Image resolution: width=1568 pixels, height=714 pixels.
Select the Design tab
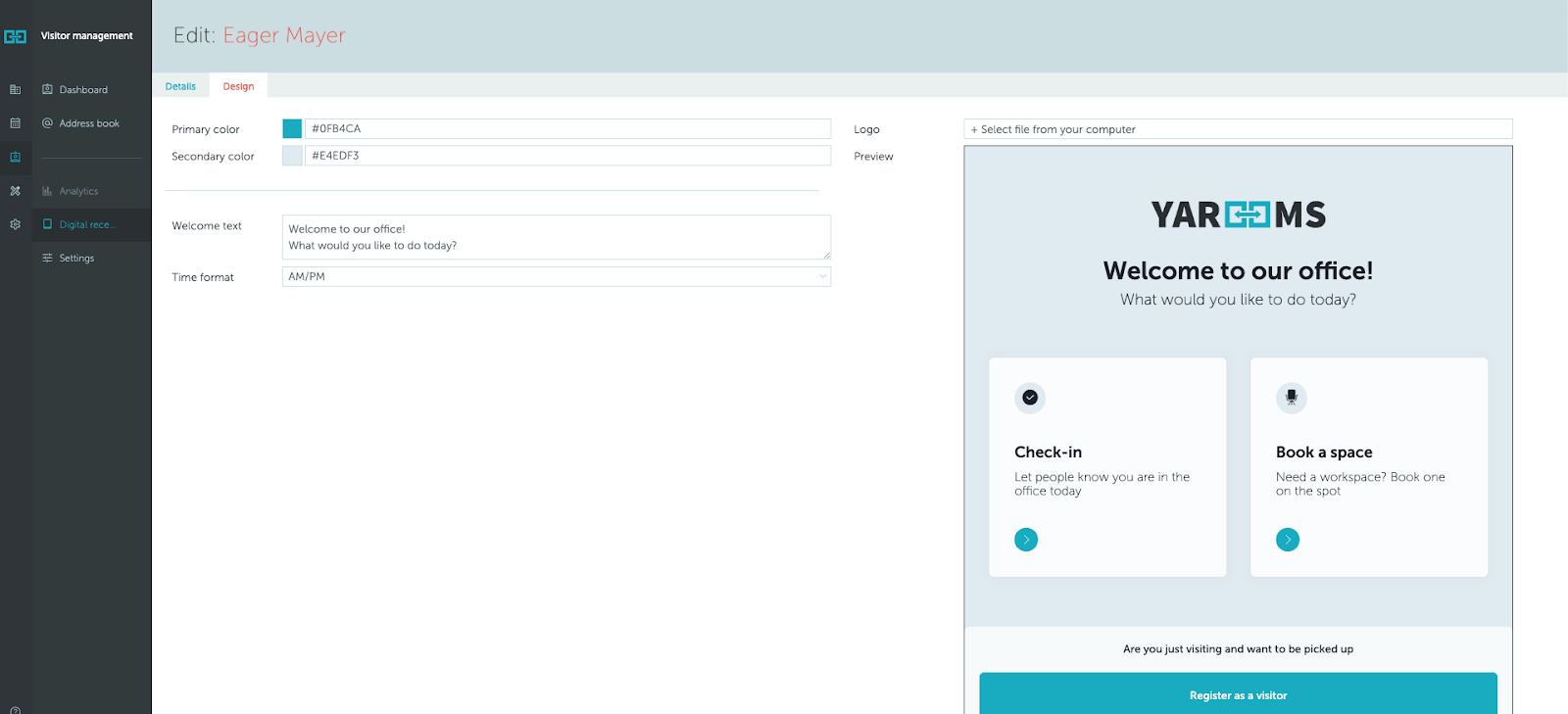click(x=238, y=86)
